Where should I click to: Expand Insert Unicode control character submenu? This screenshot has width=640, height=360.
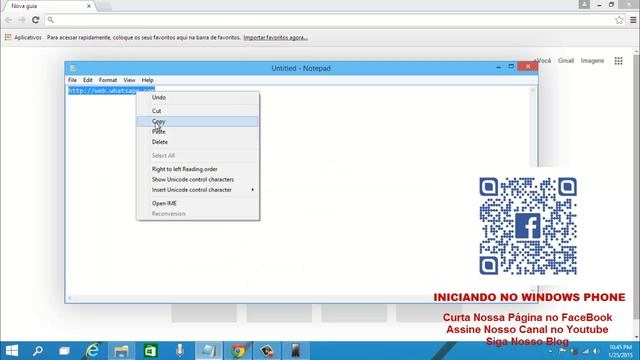[198, 190]
